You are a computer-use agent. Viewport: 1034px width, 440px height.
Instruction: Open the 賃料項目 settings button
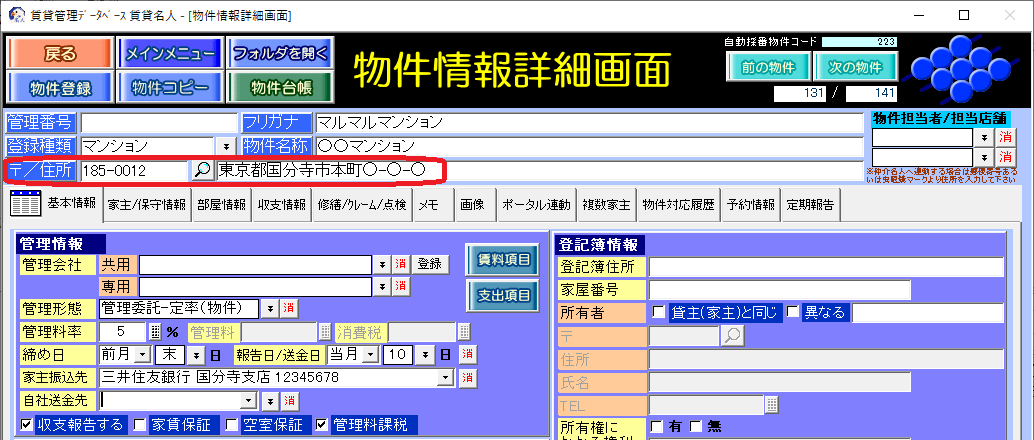coord(502,259)
